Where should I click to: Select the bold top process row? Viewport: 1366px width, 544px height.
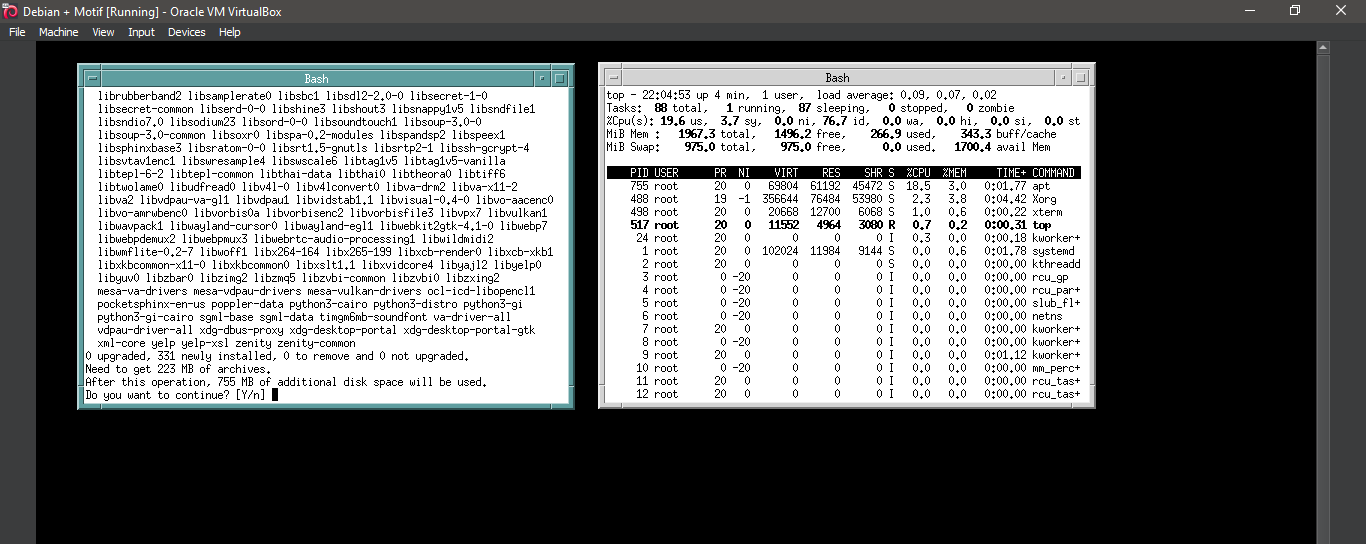tap(843, 225)
